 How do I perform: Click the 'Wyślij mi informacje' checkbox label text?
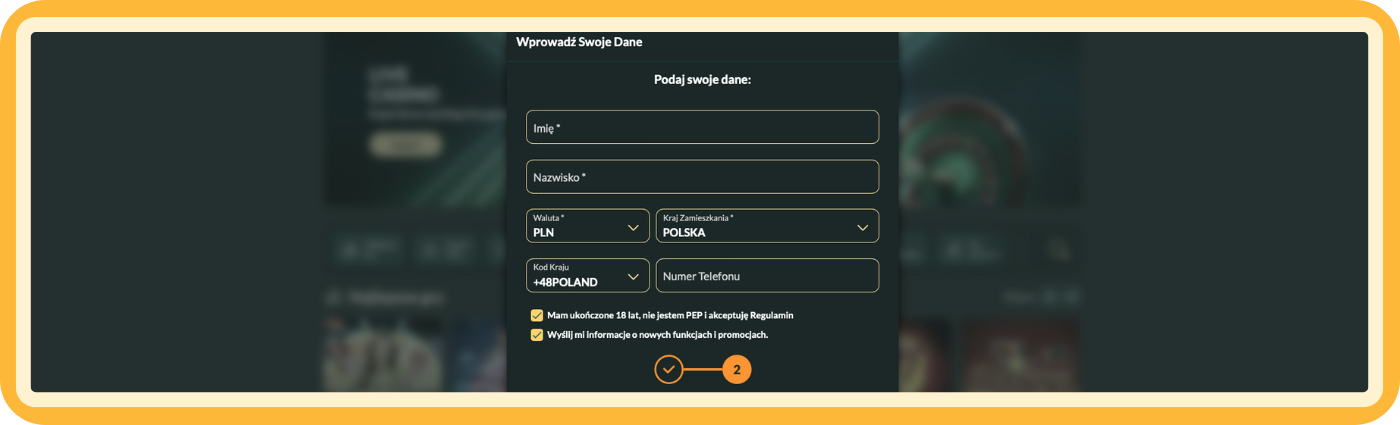click(657, 335)
